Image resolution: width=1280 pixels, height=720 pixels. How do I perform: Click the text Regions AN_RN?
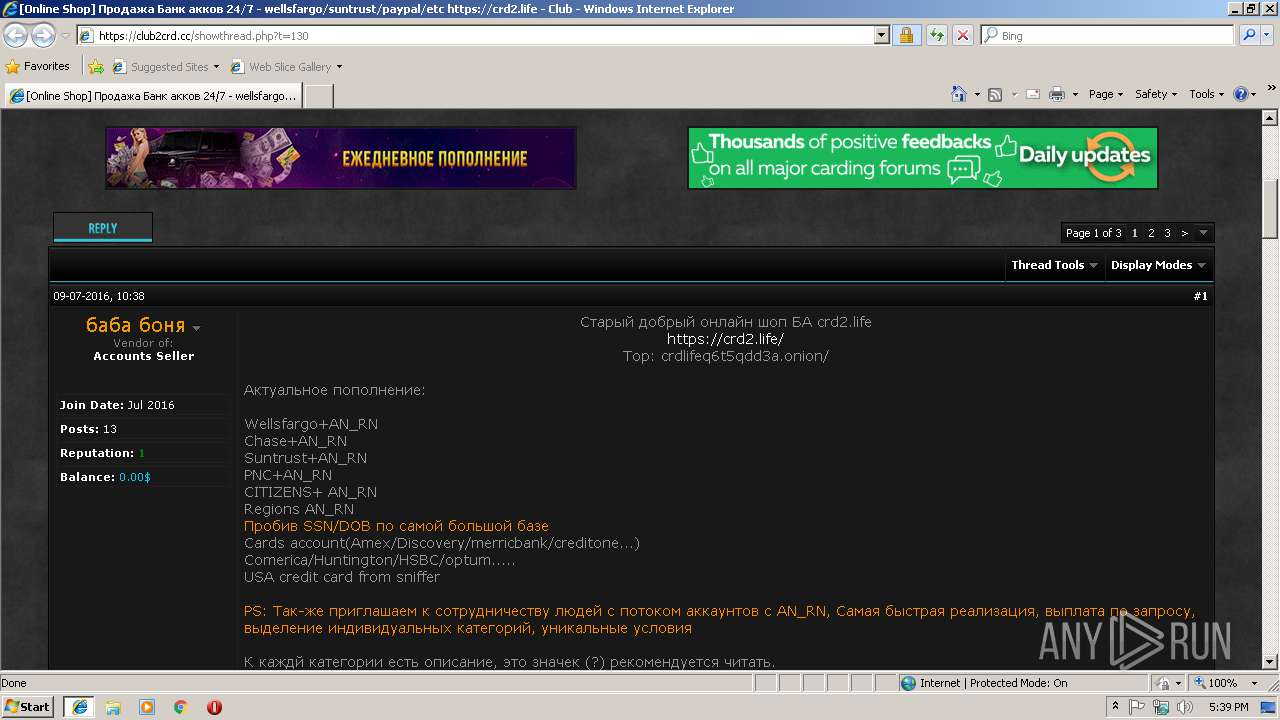[x=299, y=509]
